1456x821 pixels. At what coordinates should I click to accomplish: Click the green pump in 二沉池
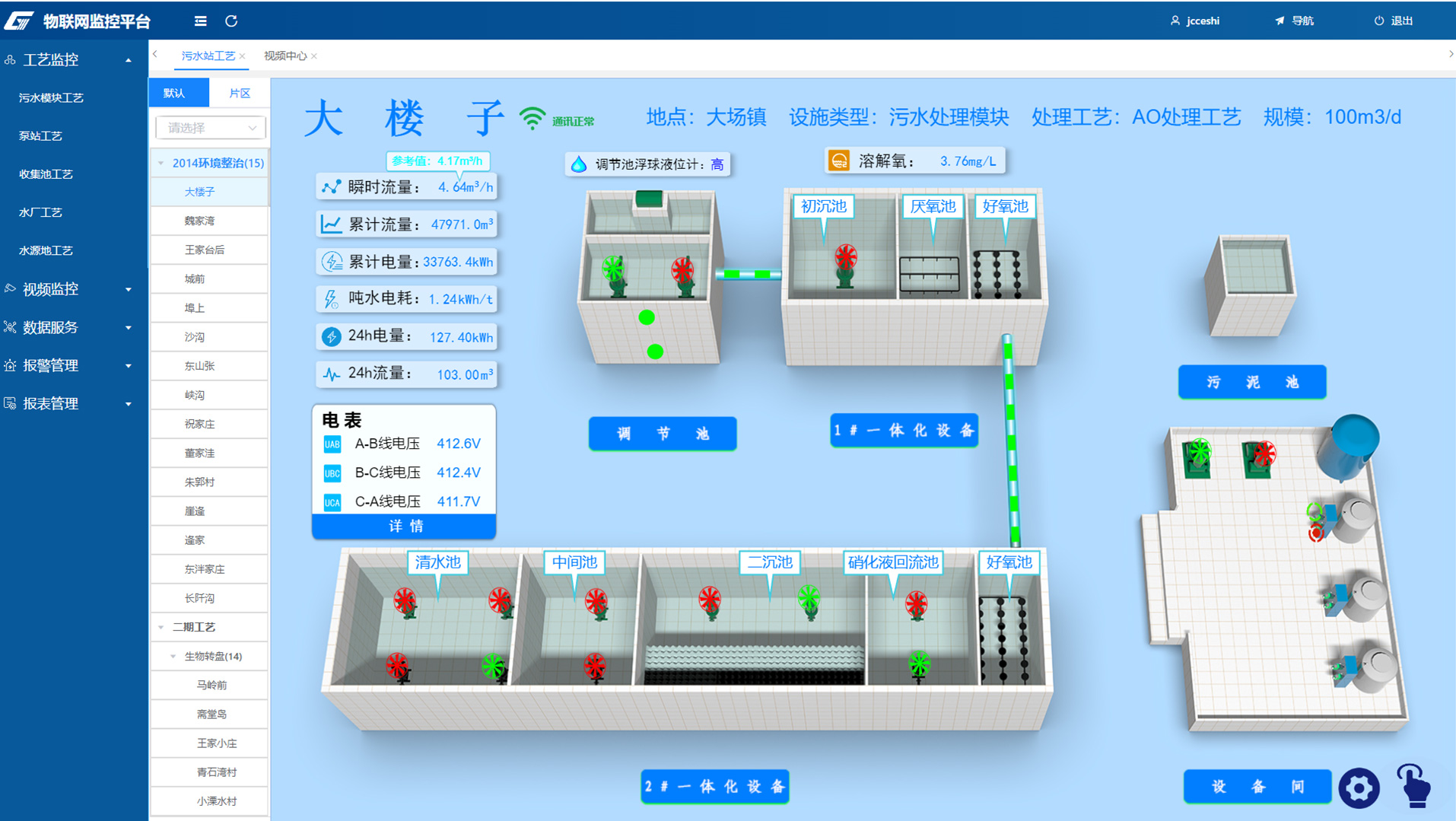[809, 602]
